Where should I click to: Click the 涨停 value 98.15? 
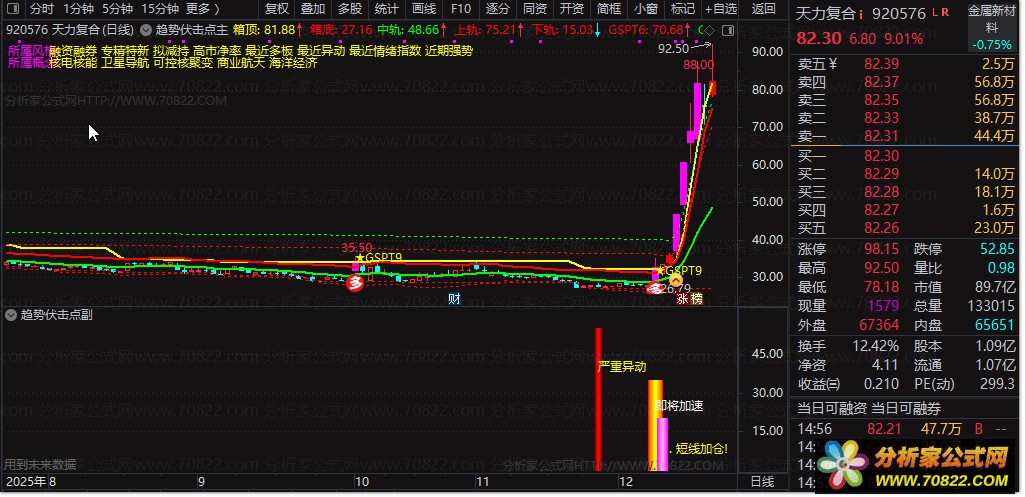coord(881,250)
